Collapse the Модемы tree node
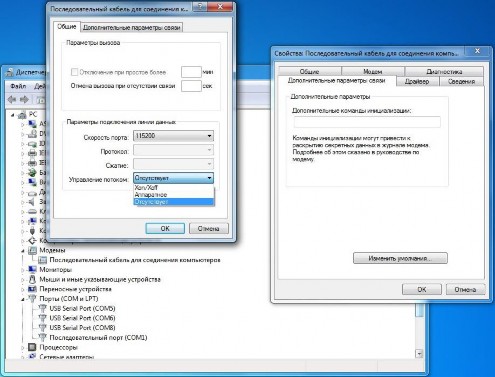This screenshot has width=495, height=377. 23,250
